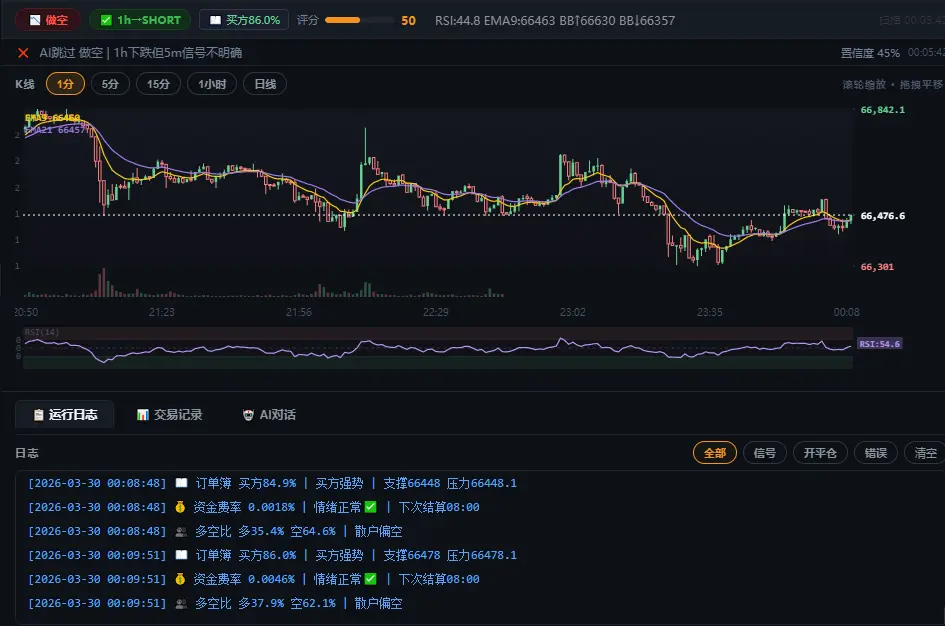Click the RSI:54.6 indicator tag
Image resolution: width=945 pixels, height=626 pixels.
point(879,344)
